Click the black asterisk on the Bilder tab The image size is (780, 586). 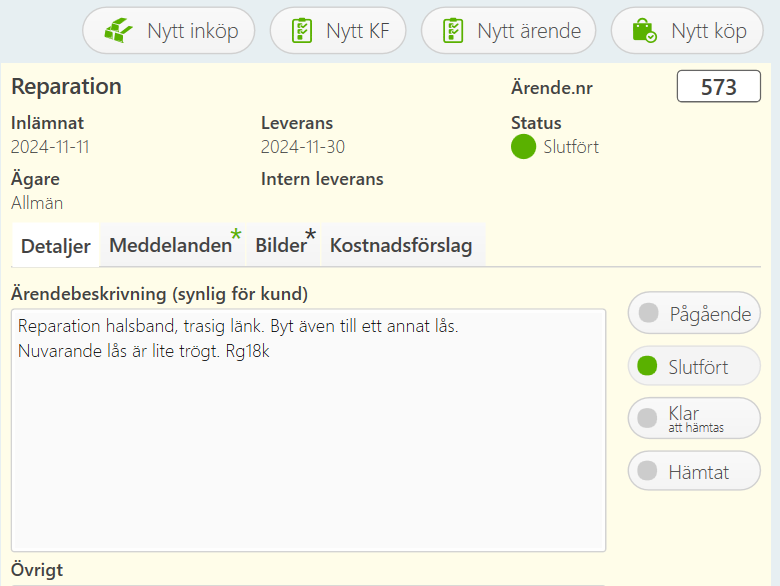point(310,234)
